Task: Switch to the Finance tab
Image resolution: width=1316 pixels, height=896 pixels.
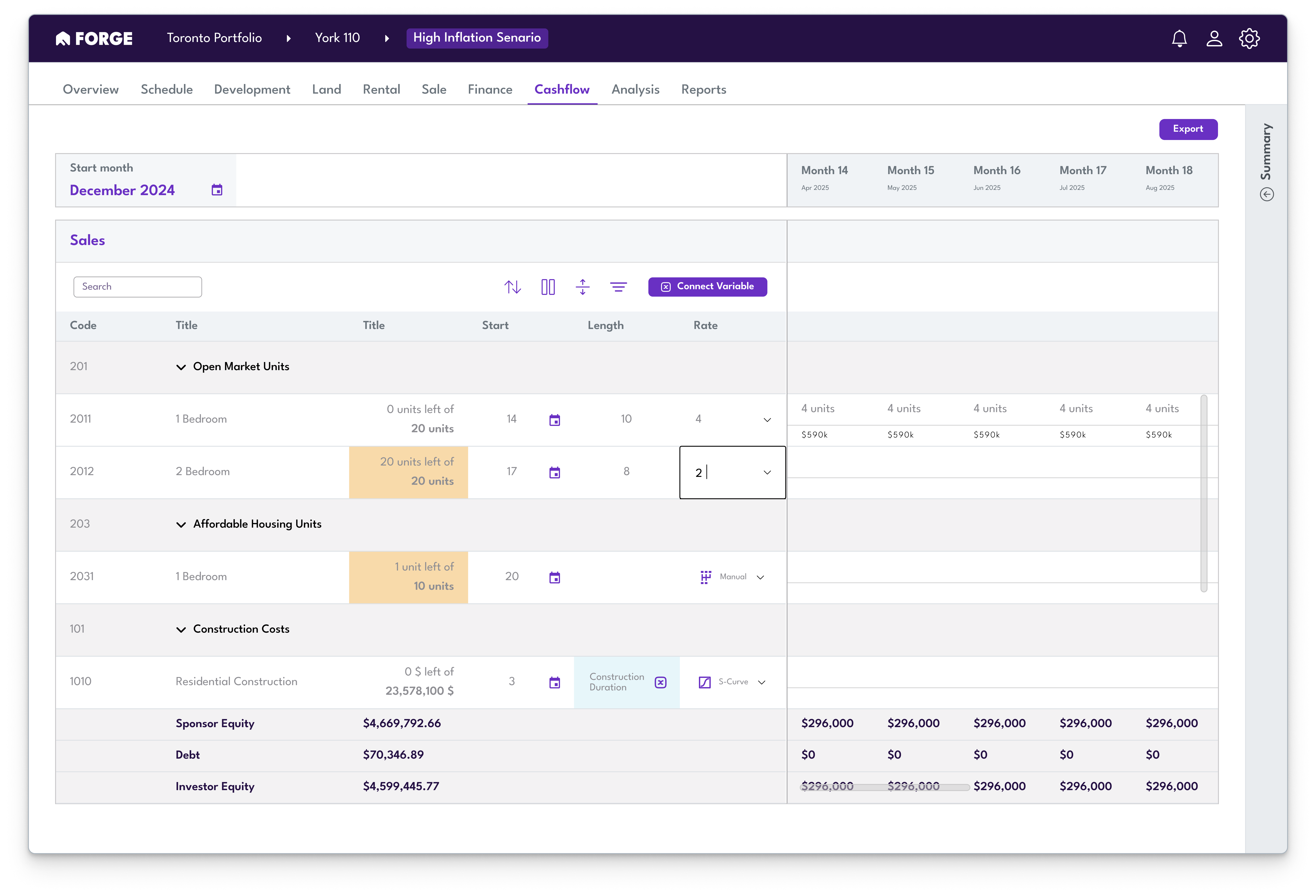Action: [490, 89]
